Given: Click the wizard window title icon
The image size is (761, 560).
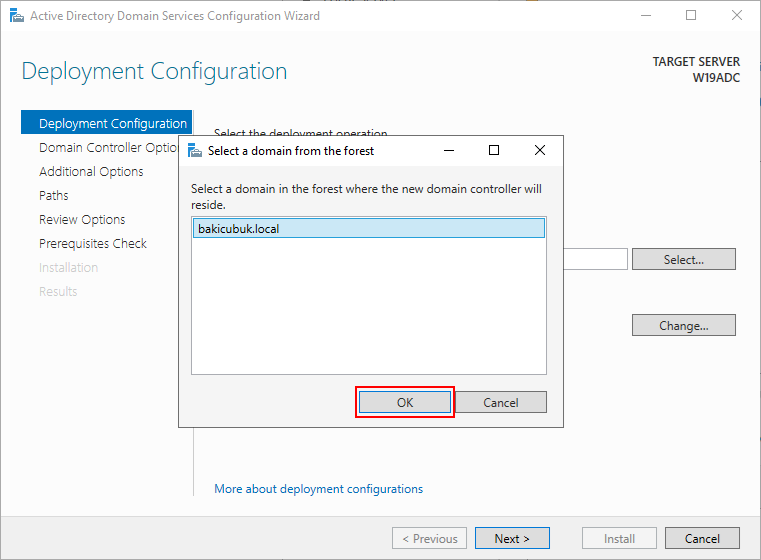Looking at the screenshot, I should pyautogui.click(x=17, y=16).
